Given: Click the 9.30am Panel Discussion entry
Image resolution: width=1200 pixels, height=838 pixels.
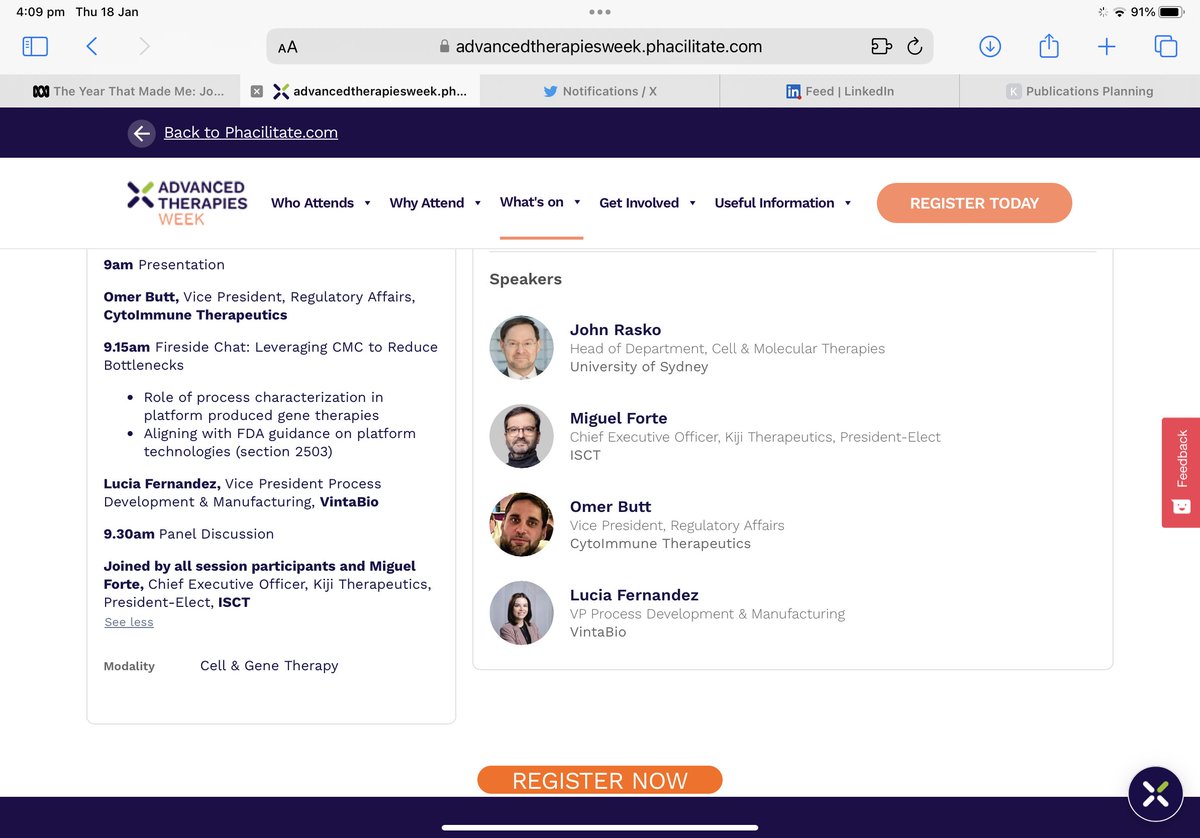Looking at the screenshot, I should [x=189, y=534].
